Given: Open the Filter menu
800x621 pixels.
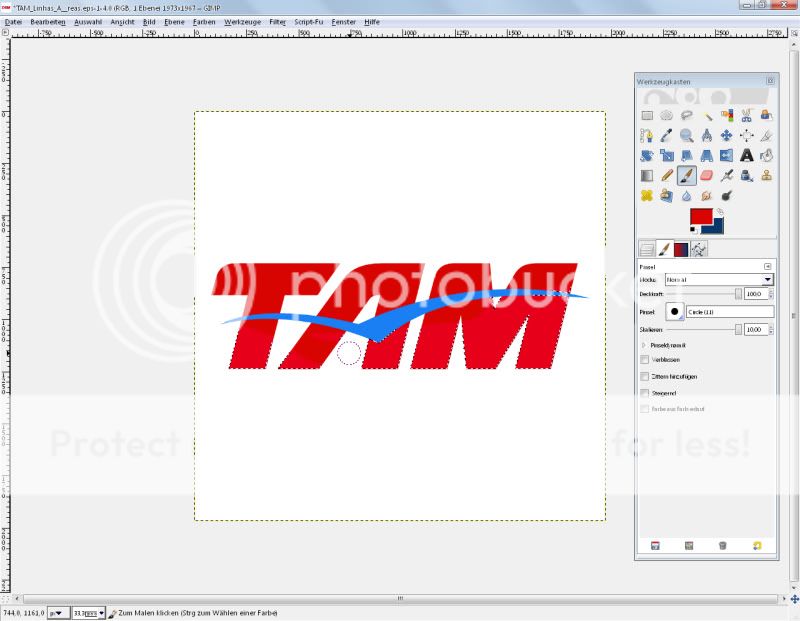Looking at the screenshot, I should 277,21.
